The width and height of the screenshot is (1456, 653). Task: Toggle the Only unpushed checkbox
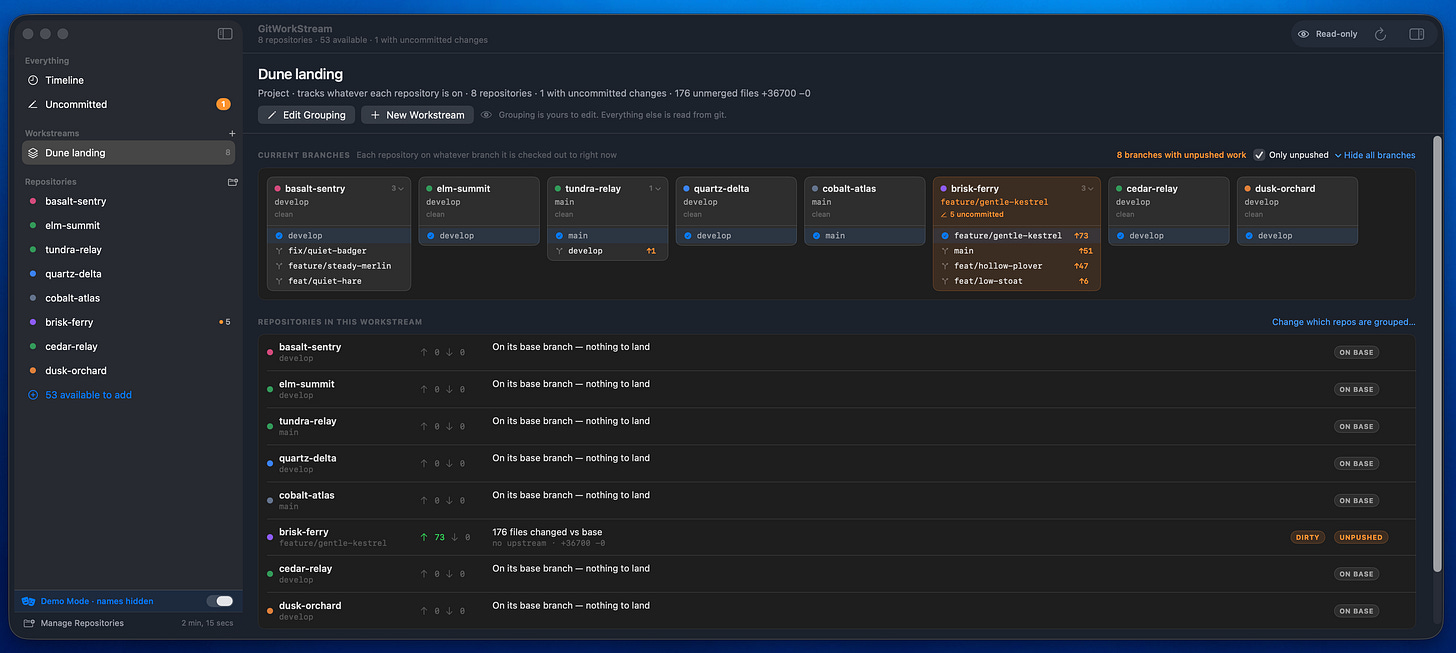click(x=1259, y=155)
